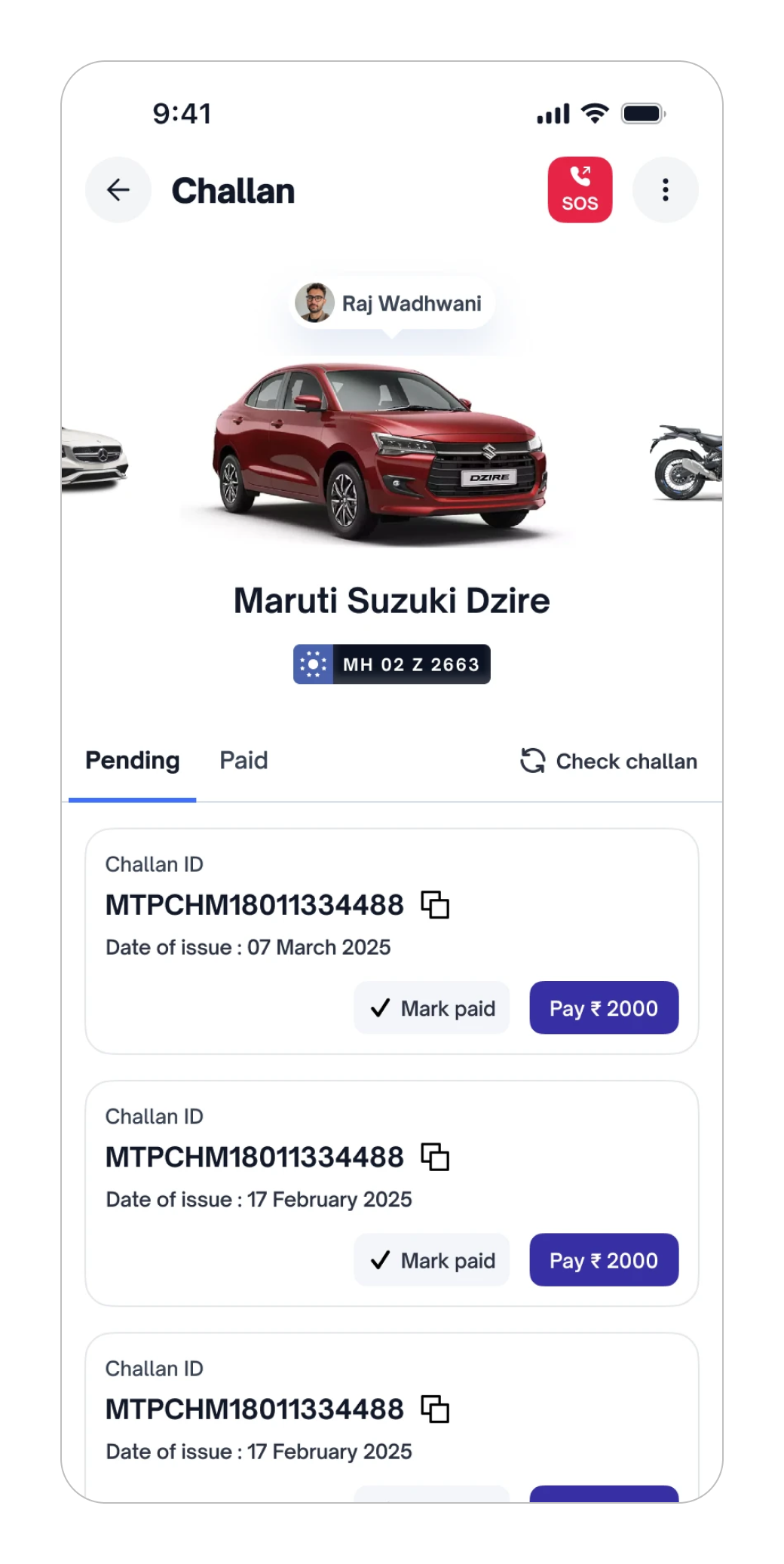Copy the third card's challan ID
Image resolution: width=784 pixels, height=1564 pixels.
click(x=435, y=1409)
